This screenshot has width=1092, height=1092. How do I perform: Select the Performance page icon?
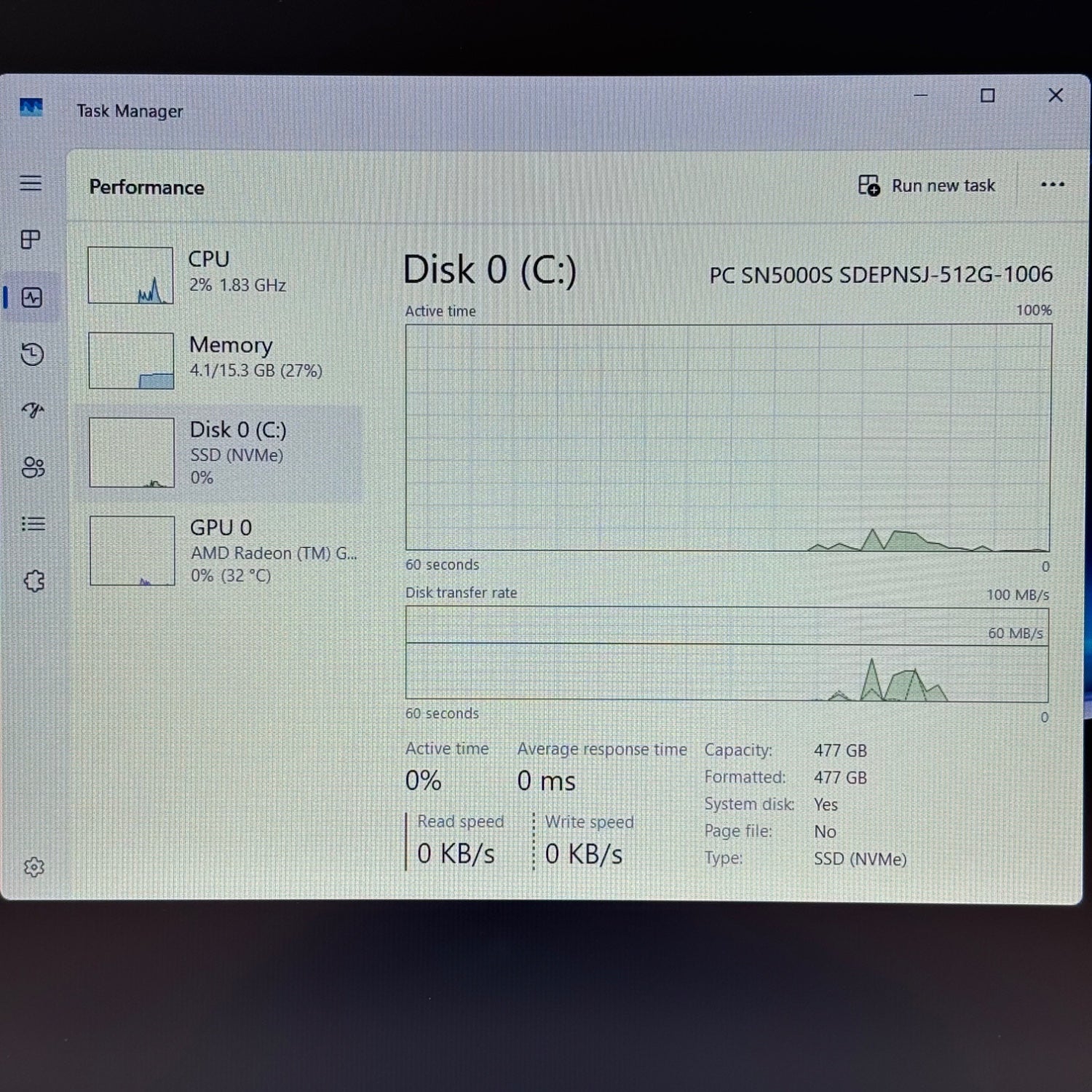(32, 297)
